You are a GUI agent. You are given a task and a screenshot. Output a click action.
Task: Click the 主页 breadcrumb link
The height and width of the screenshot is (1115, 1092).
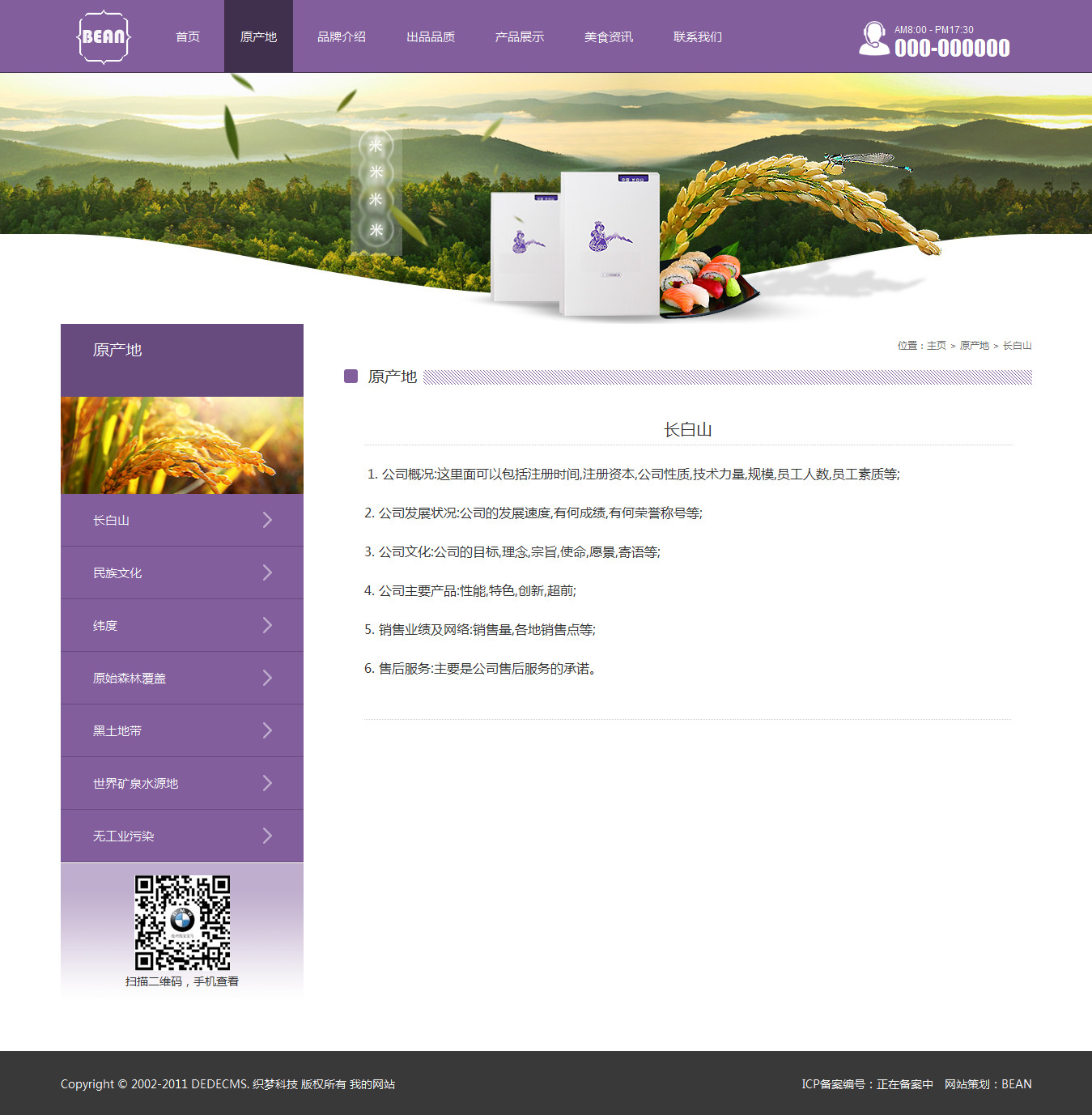[936, 346]
